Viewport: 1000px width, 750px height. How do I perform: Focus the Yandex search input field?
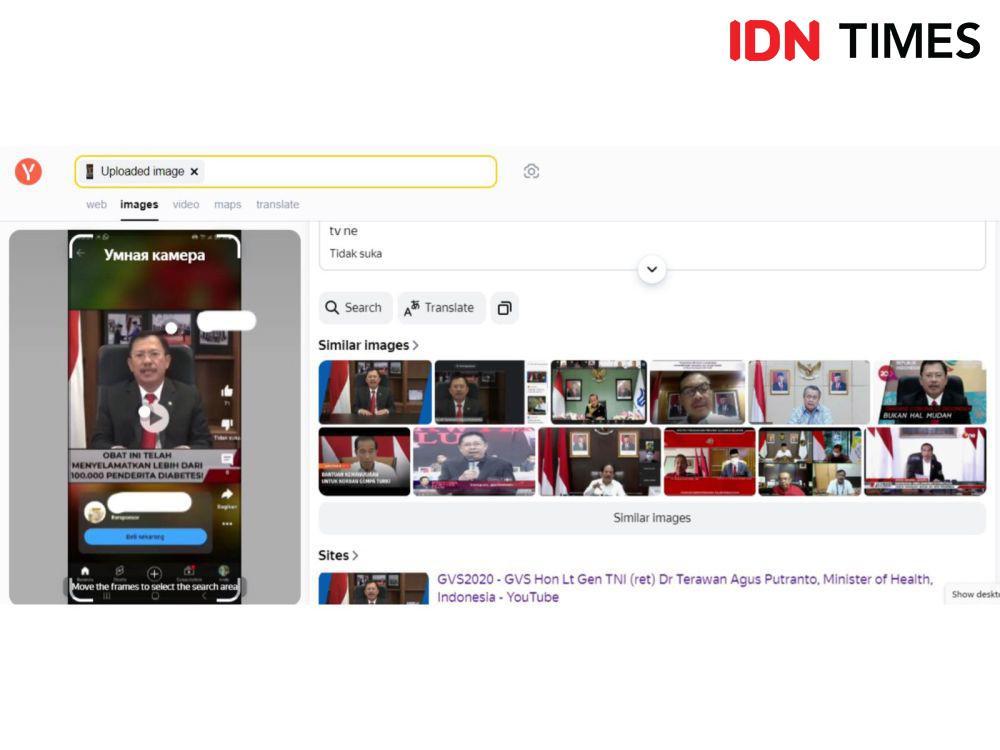(286, 172)
